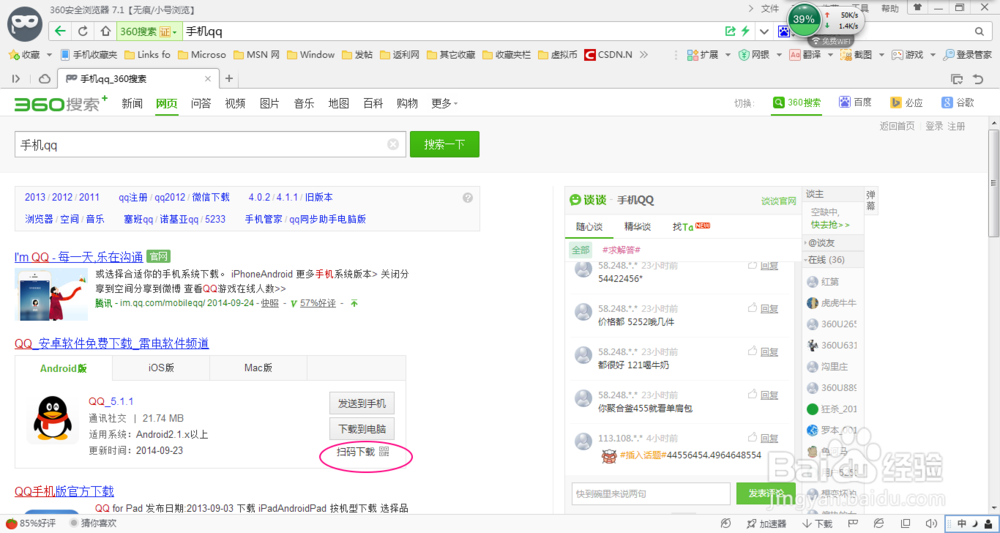This screenshot has width=1000, height=533.
Task: Click the QQ penguin app icon
Action: [x=52, y=418]
